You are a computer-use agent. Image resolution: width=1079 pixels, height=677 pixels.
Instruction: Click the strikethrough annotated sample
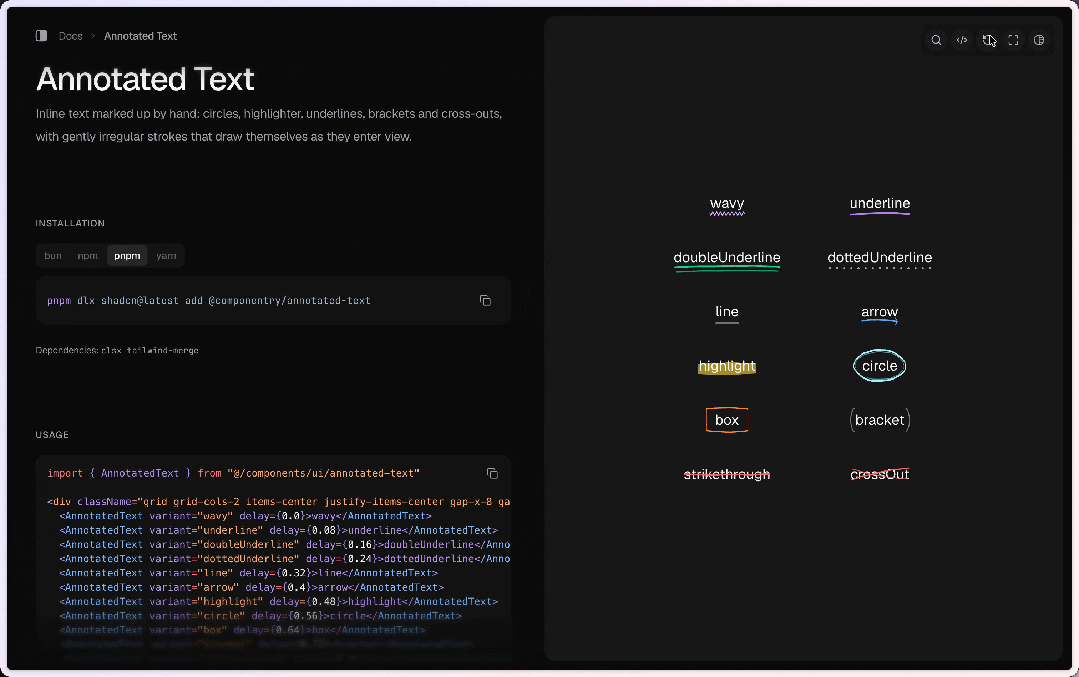(x=727, y=474)
